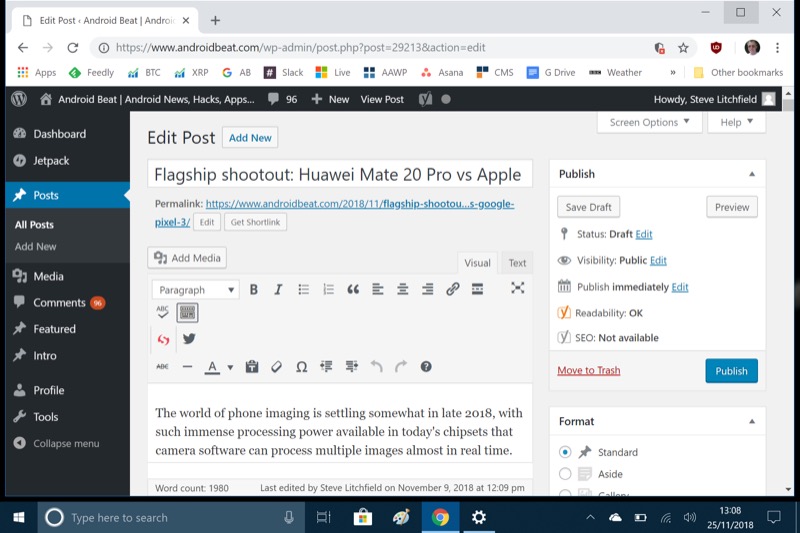Align text right
The image size is (800, 533).
tap(428, 290)
